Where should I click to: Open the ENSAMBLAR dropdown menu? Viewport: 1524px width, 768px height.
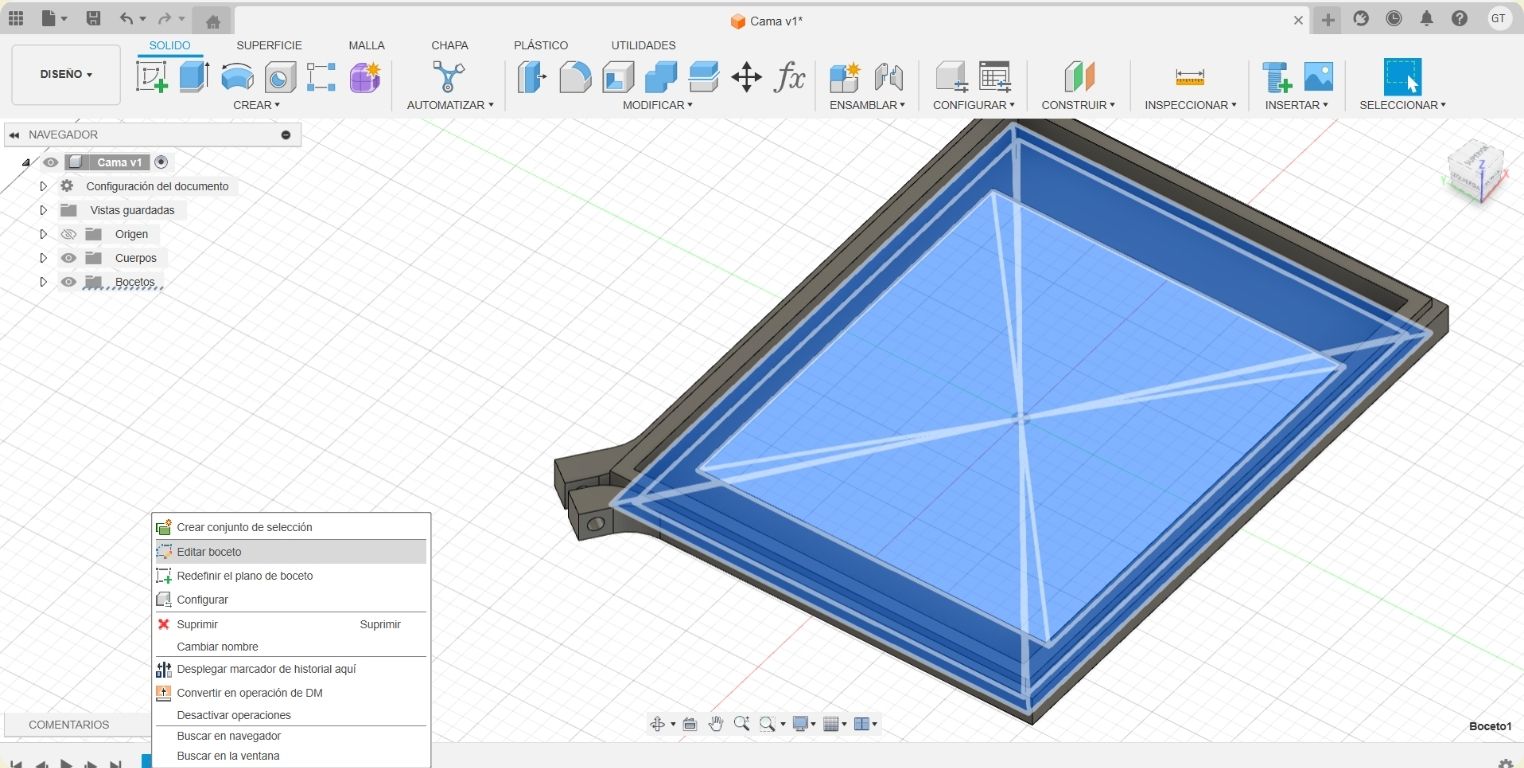867,105
